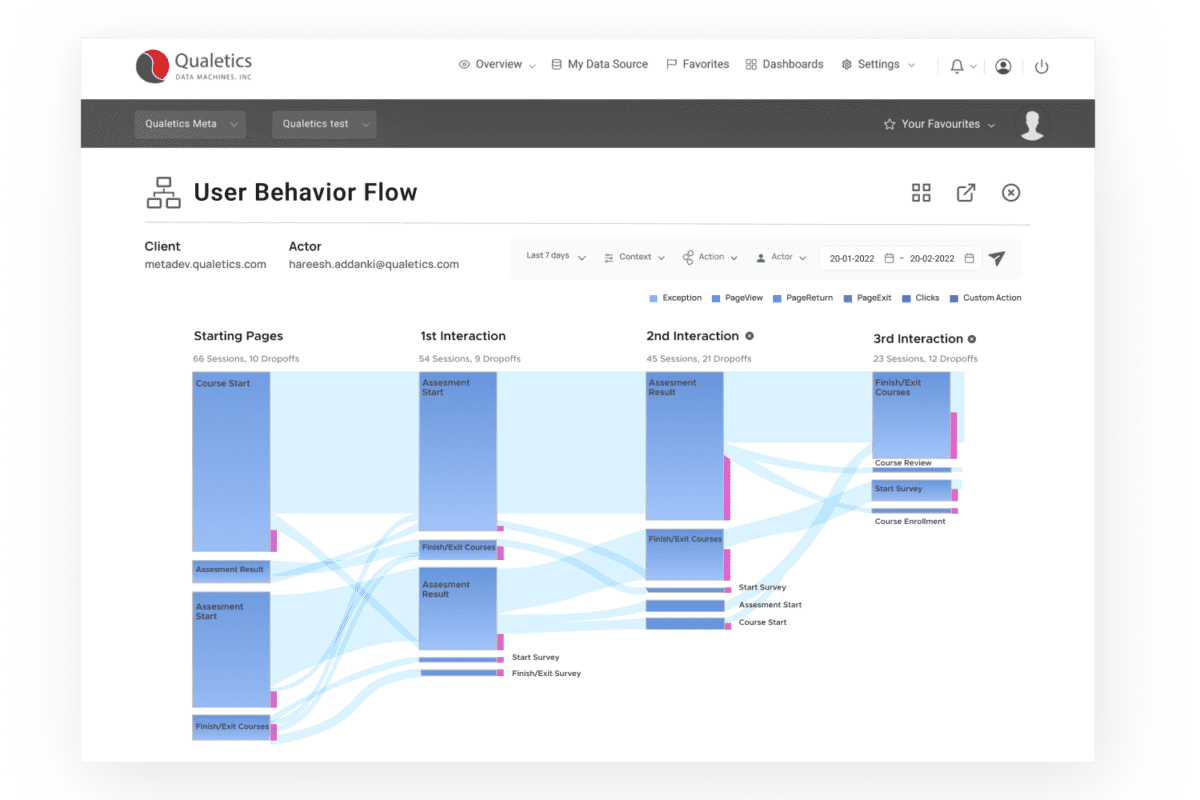
Task: Click the logout power icon
Action: 1042,64
